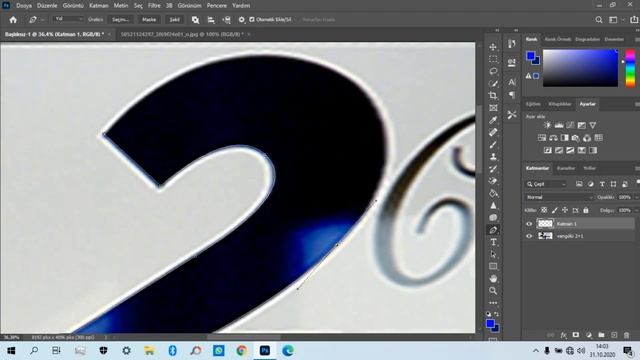Viewport: 640px width, 360px height.
Task: Select the Rectangular Marquee tool
Action: pos(493,59)
